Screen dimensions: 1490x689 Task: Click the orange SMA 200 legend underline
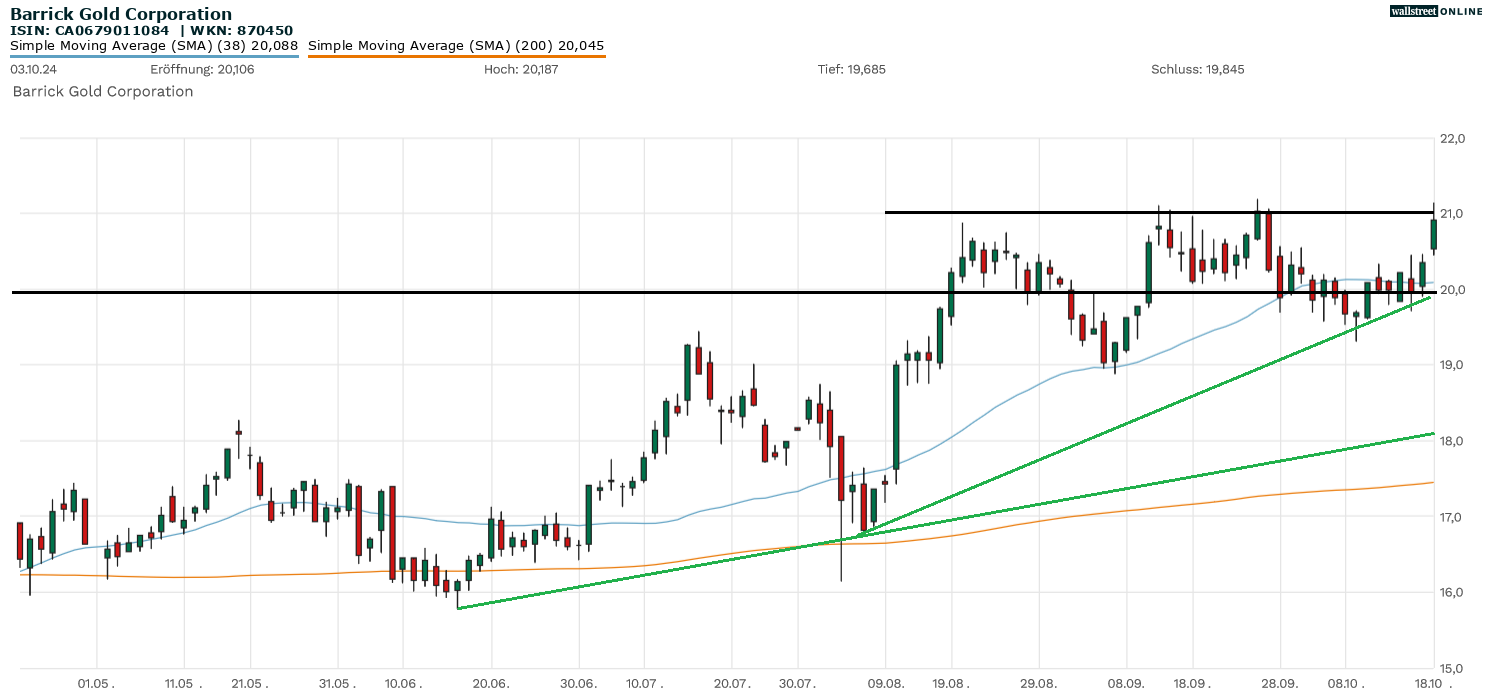456,56
